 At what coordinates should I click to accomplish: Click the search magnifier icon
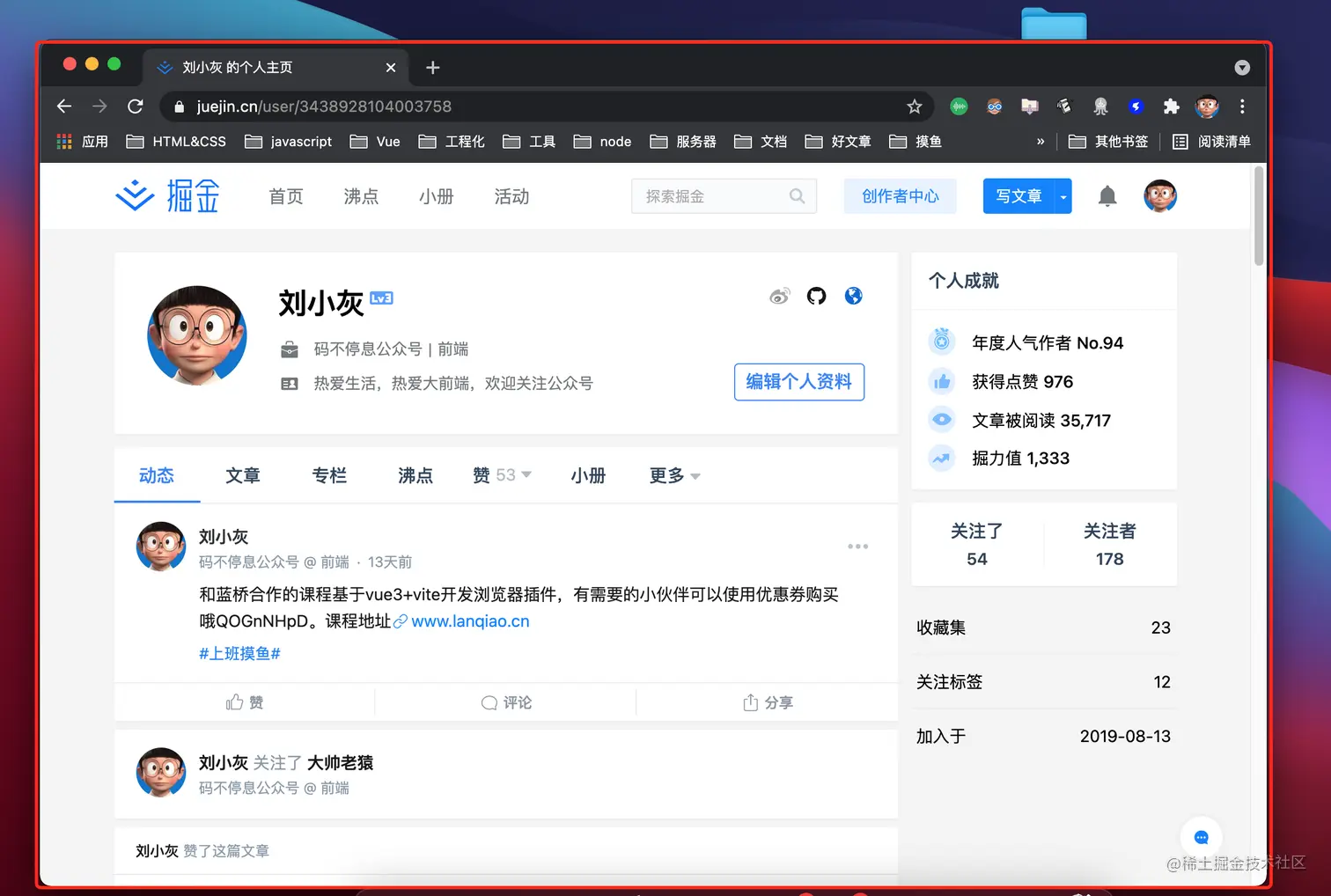pos(797,196)
